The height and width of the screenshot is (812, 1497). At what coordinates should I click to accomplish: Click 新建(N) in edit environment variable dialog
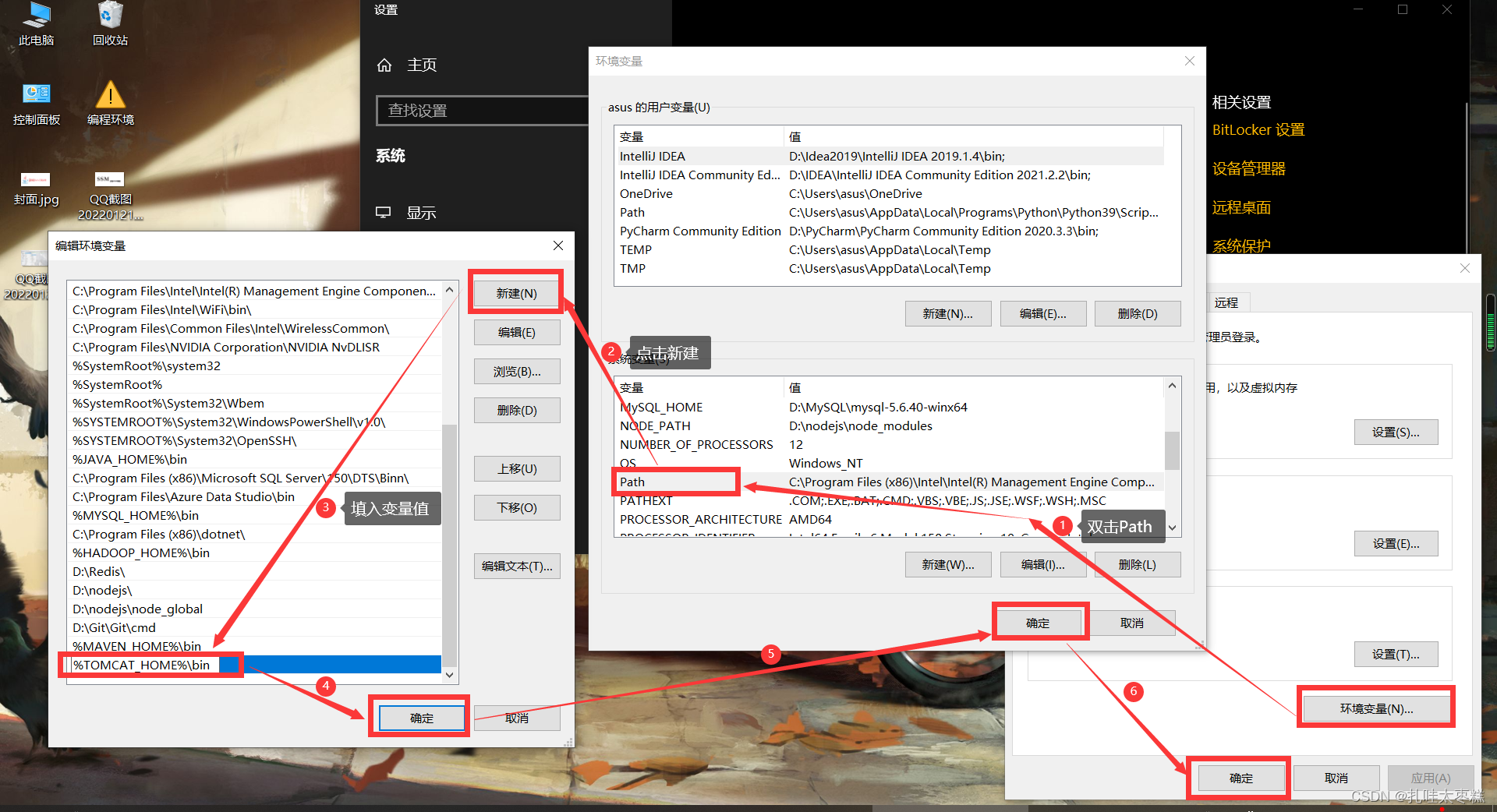pos(516,294)
